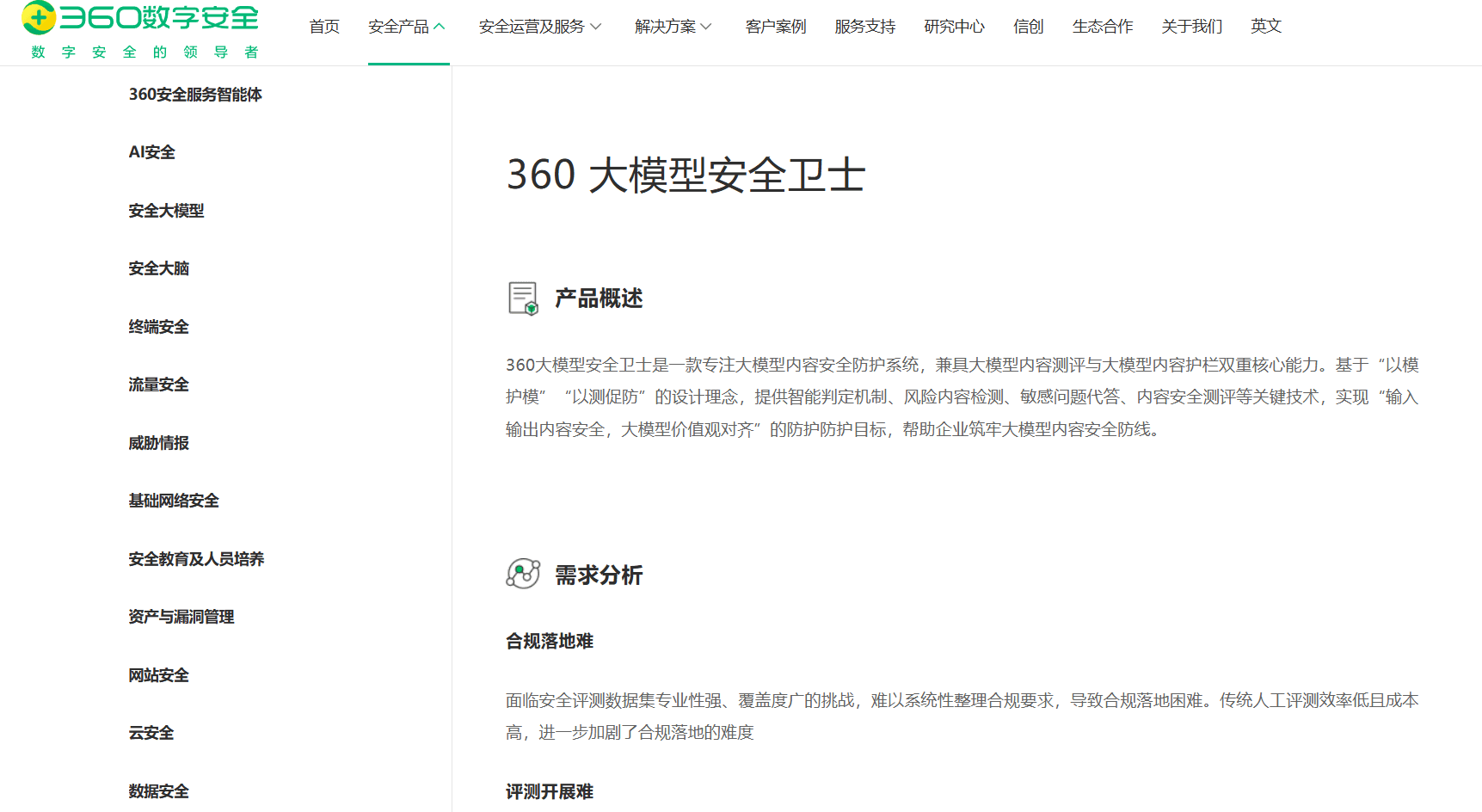Screen dimensions: 1482x812
Task: Select AI安全 in the sidebar
Action: pos(152,152)
